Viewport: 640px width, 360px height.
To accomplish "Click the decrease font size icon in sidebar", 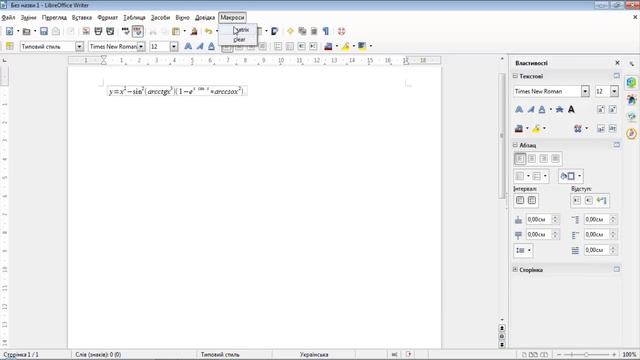I will pyautogui.click(x=613, y=109).
